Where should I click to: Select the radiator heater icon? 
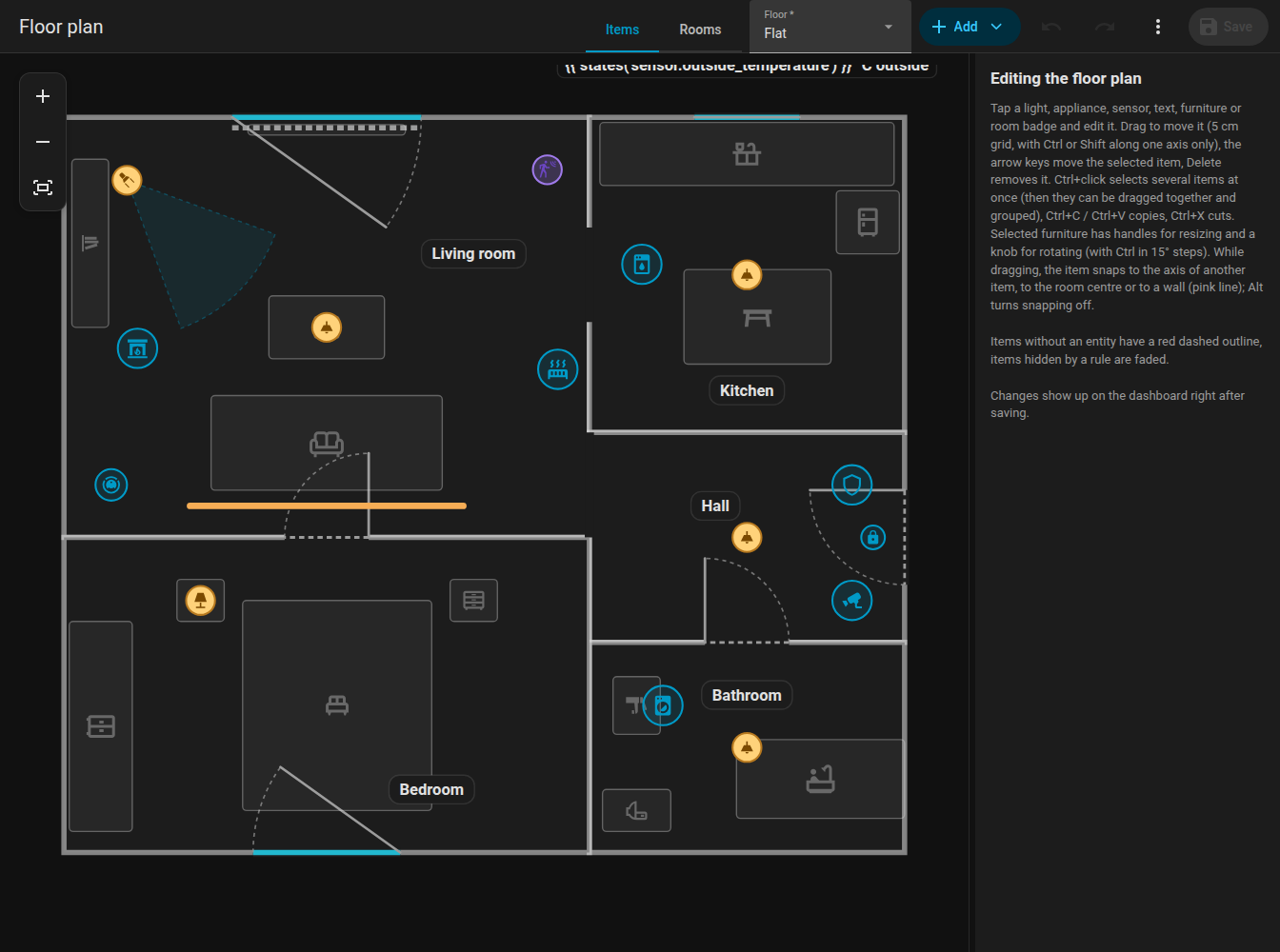pos(558,369)
